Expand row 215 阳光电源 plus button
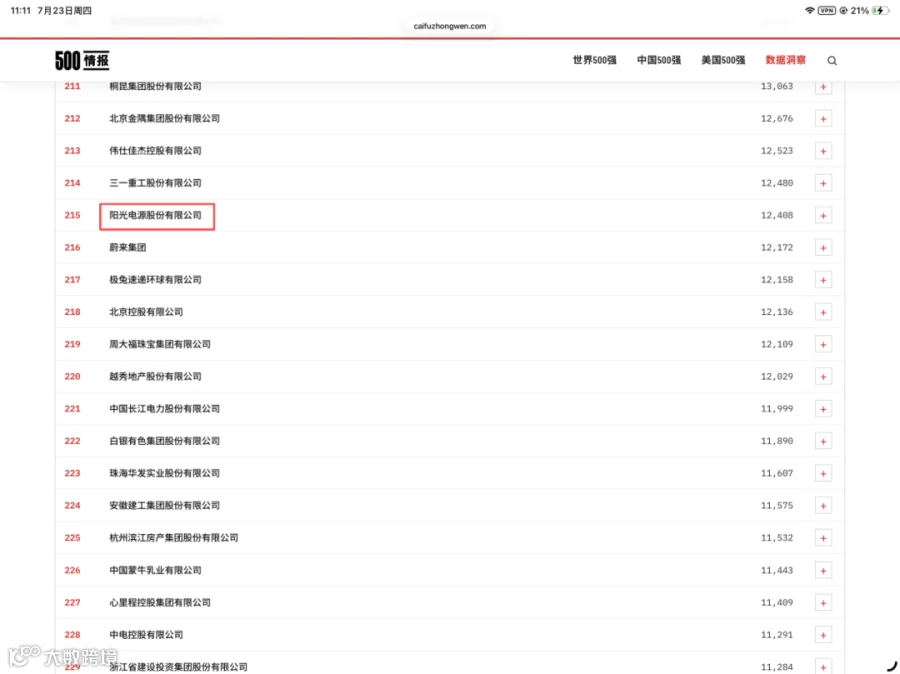900x674 pixels. [823, 216]
